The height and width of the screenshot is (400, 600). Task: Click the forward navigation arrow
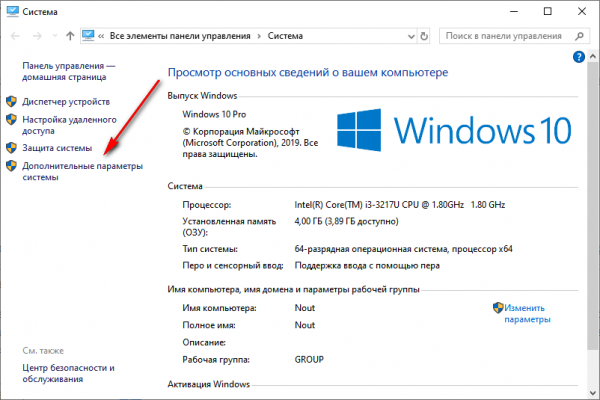(37, 36)
